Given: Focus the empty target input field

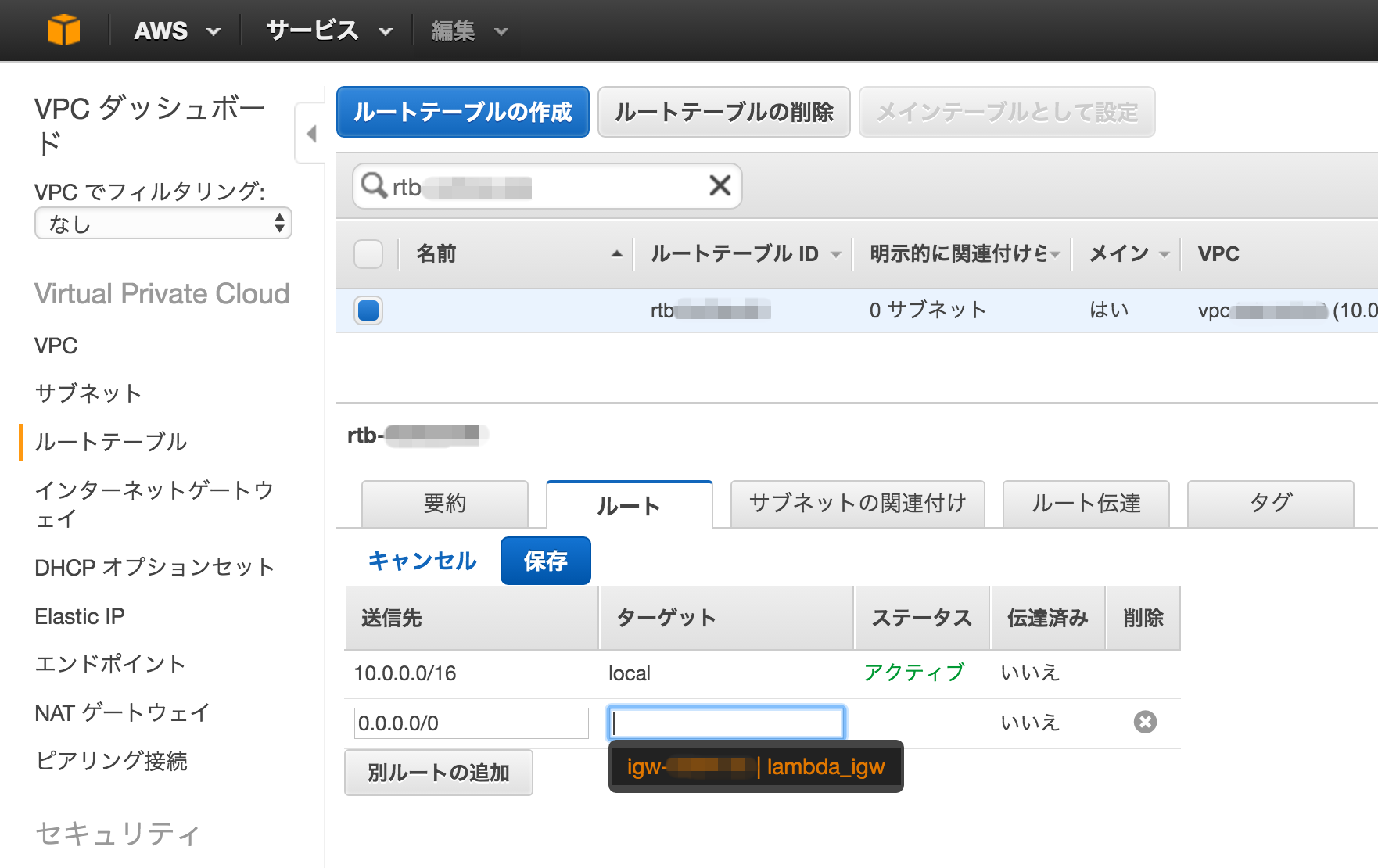Looking at the screenshot, I should point(727,723).
